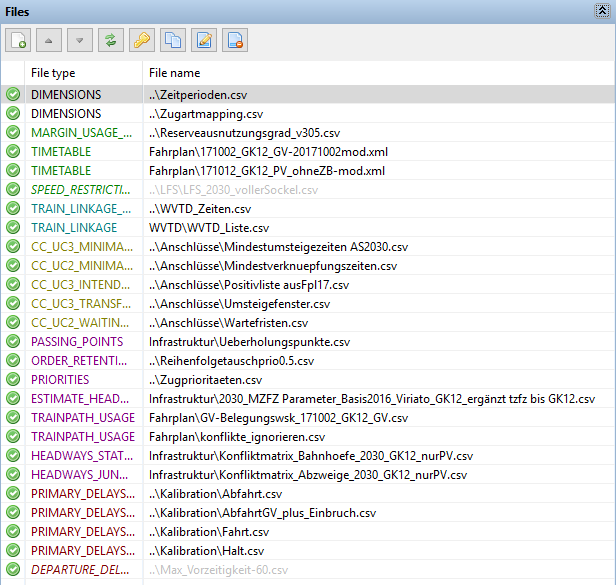This screenshot has width=616, height=585.
Task: Click the remove file icon
Action: pos(235,40)
